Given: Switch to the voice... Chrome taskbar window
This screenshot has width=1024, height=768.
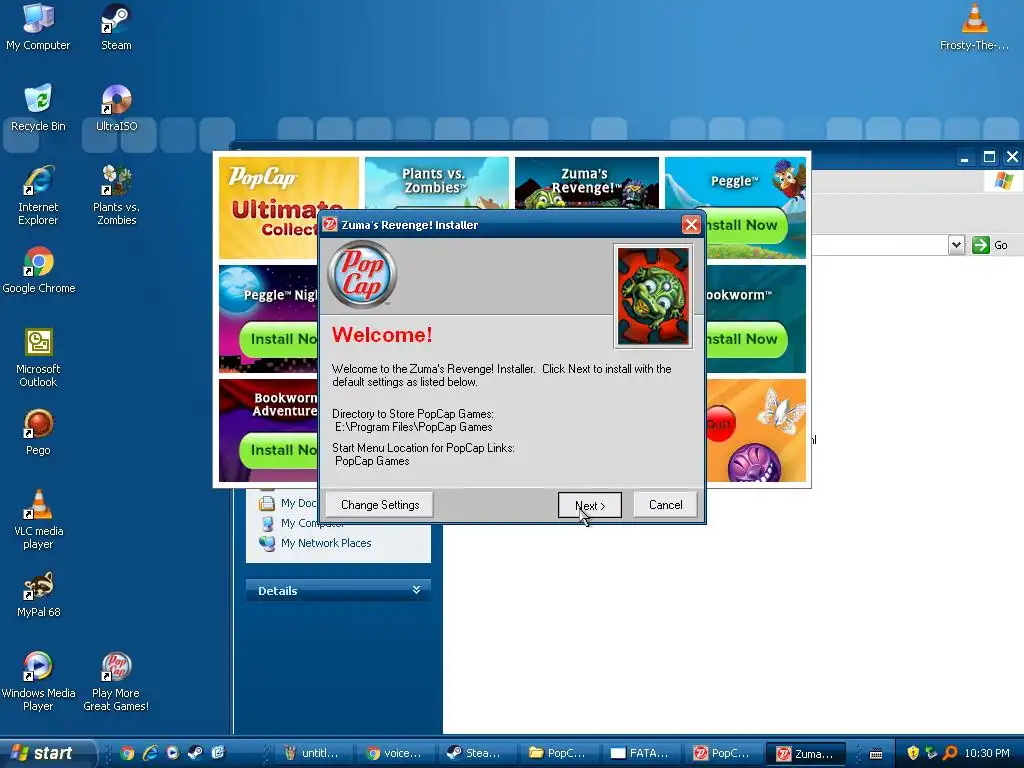Looking at the screenshot, I should 395,753.
